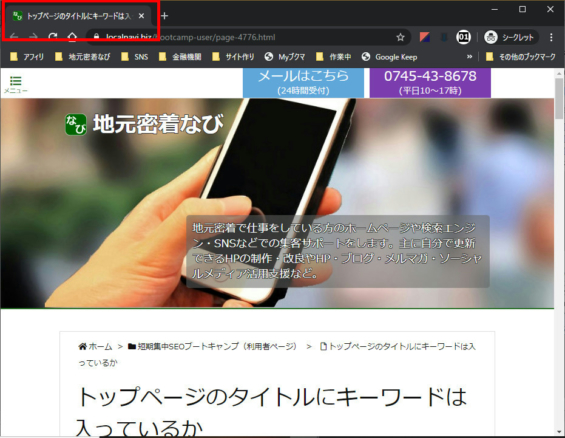The height and width of the screenshot is (438, 565).
Task: Click the ホーム breadcrumb link
Action: (95, 347)
